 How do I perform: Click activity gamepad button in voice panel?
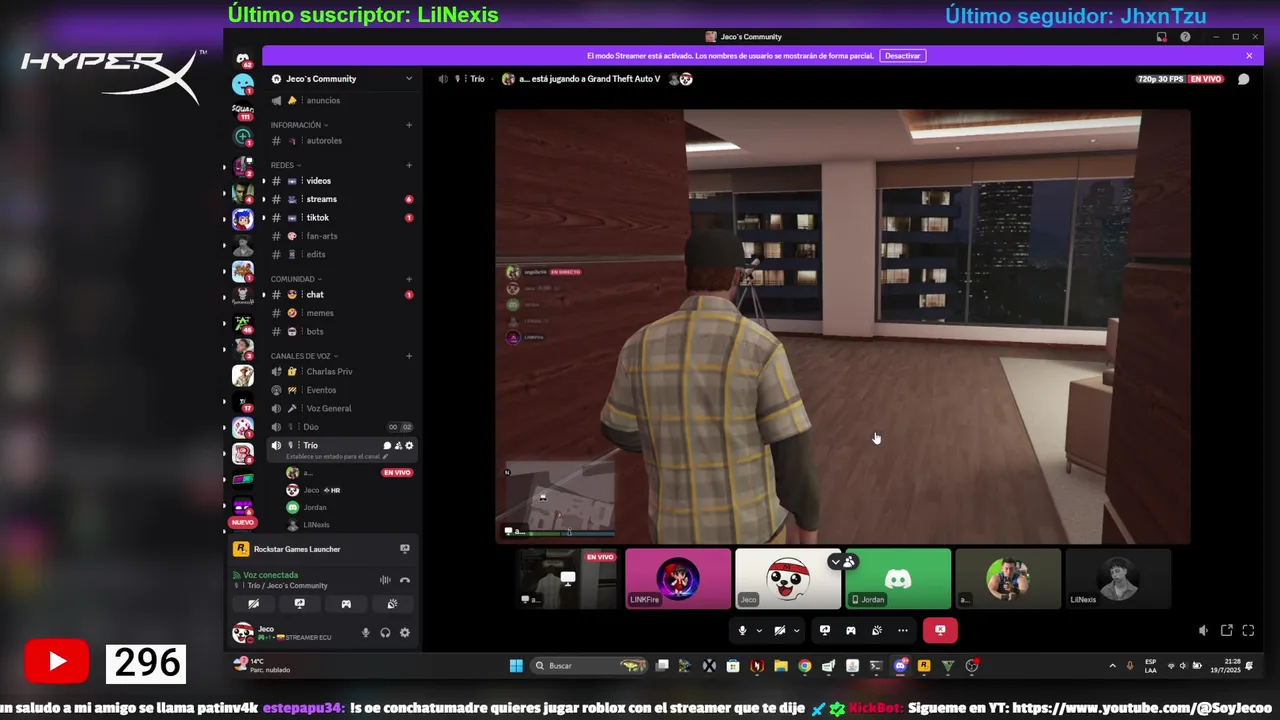(346, 604)
